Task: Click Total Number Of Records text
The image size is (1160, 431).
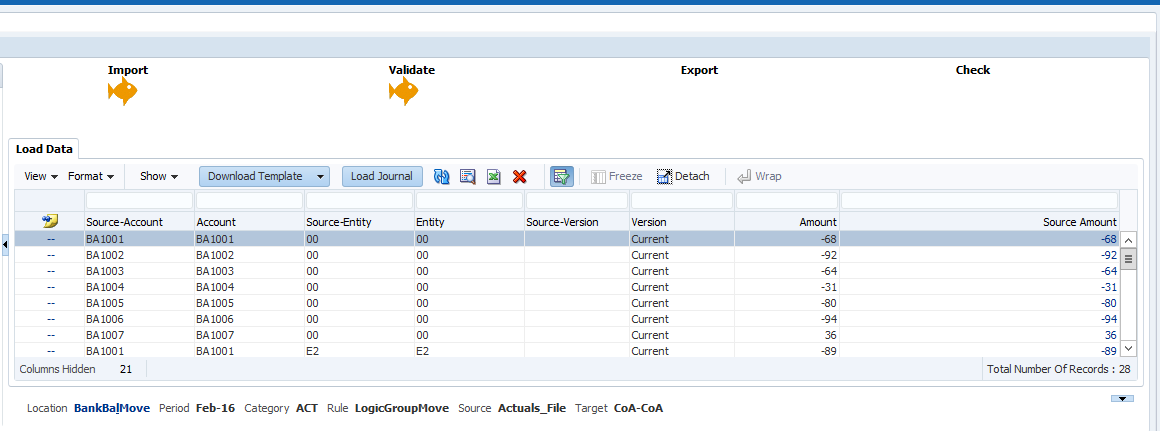Action: click(1059, 368)
